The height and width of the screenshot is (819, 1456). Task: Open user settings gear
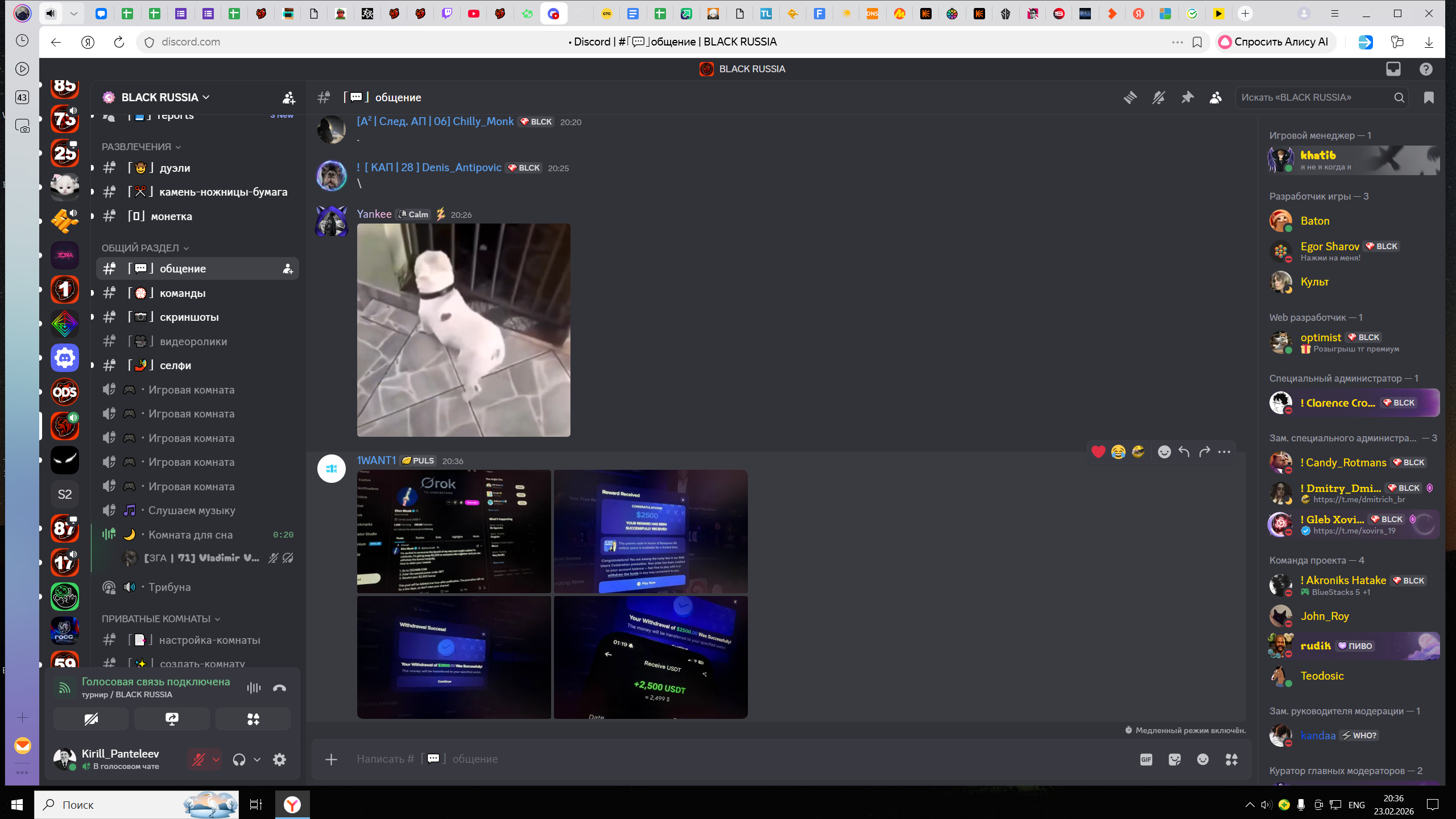[279, 759]
